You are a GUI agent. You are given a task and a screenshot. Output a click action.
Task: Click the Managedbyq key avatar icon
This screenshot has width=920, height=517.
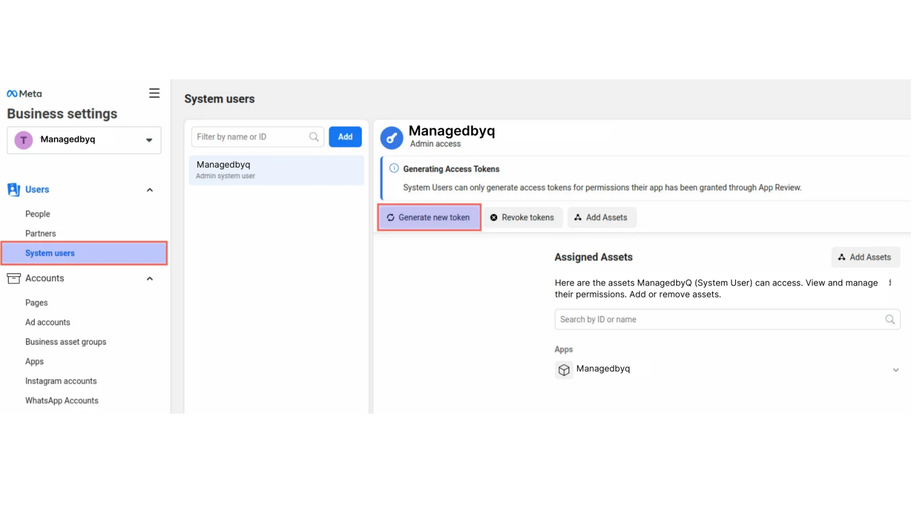(x=392, y=138)
